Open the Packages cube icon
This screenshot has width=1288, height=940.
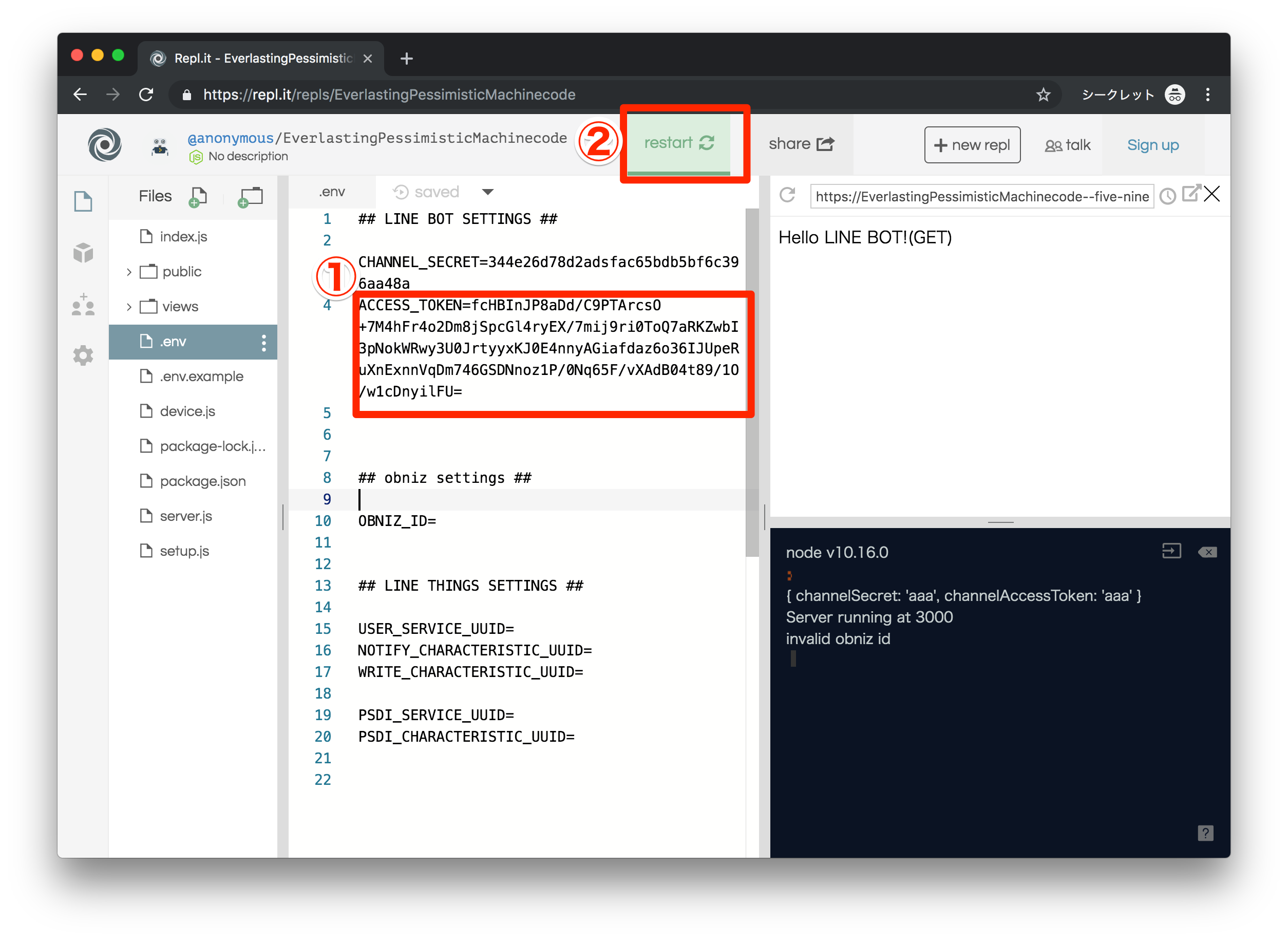(x=83, y=253)
